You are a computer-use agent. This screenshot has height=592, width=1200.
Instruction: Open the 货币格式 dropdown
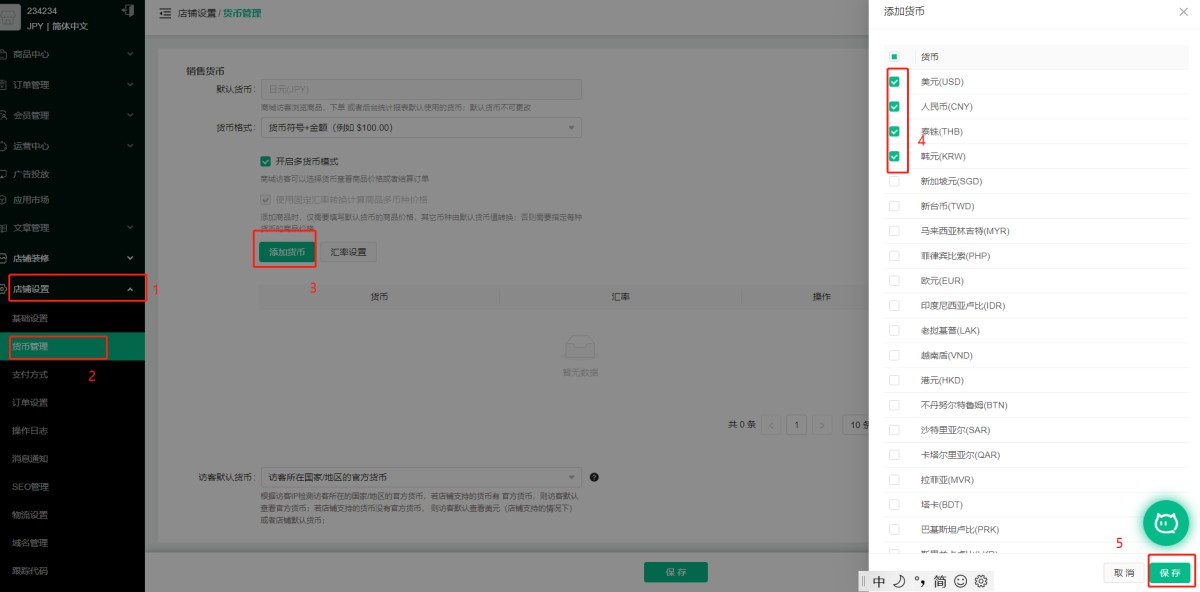420,128
